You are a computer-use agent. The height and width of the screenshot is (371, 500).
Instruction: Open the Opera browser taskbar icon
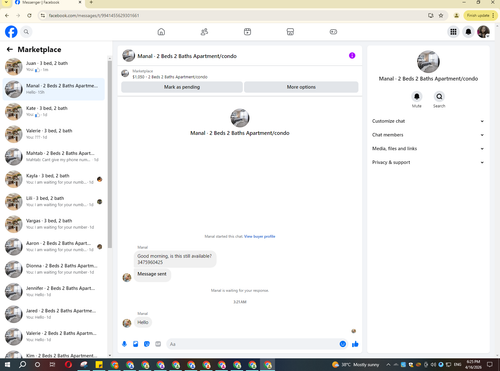coord(68,365)
